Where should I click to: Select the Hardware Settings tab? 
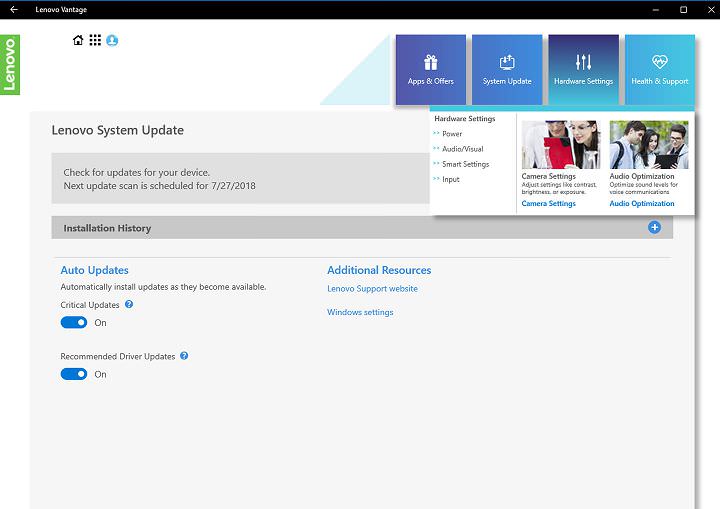pos(584,69)
